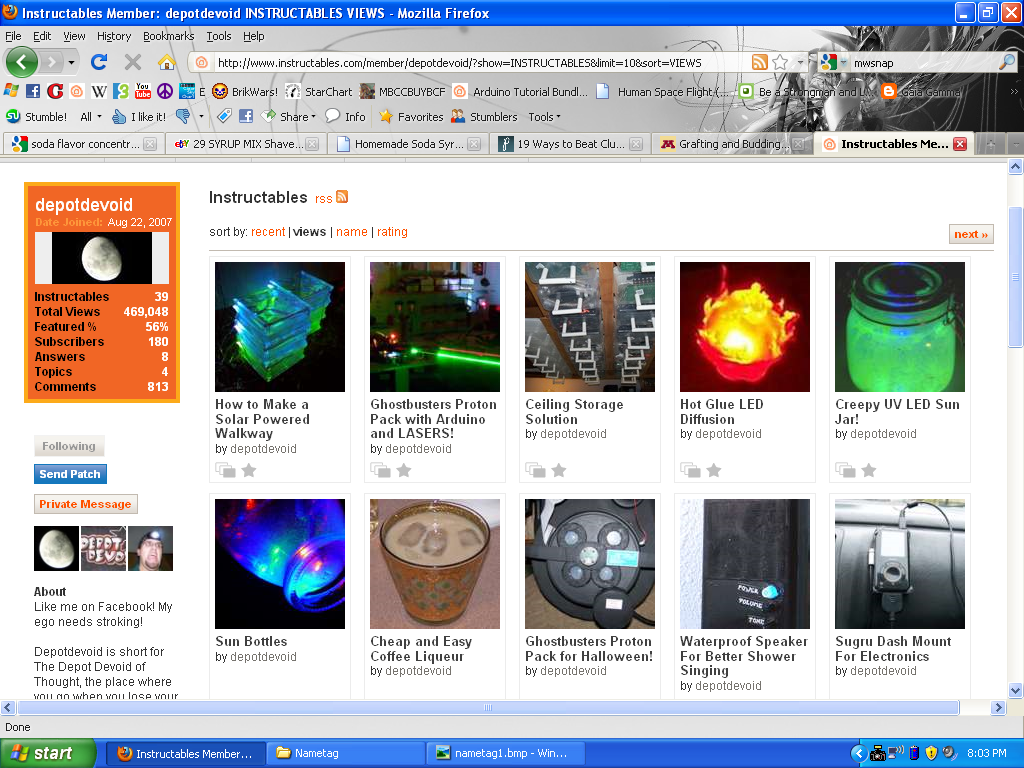The width and height of the screenshot is (1024, 768).
Task: Open the Tools menu in the menu bar
Action: [219, 36]
